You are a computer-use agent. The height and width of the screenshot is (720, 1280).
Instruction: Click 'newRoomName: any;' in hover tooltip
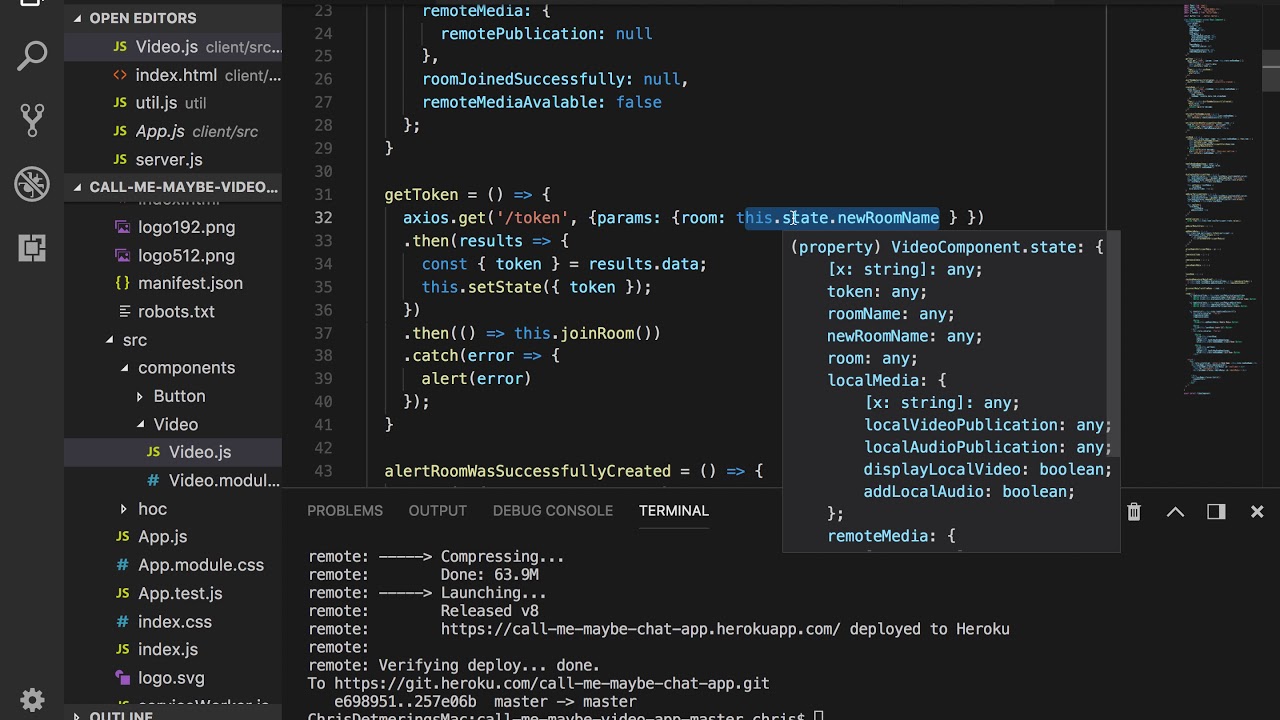click(905, 336)
